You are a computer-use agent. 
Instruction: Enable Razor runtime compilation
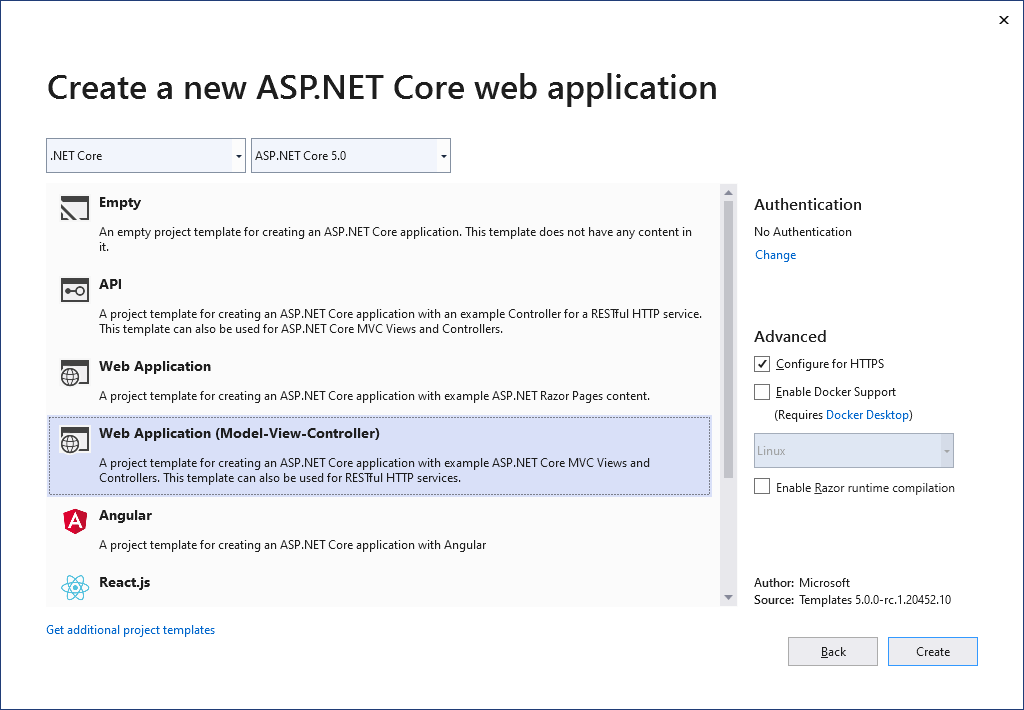pyautogui.click(x=761, y=487)
